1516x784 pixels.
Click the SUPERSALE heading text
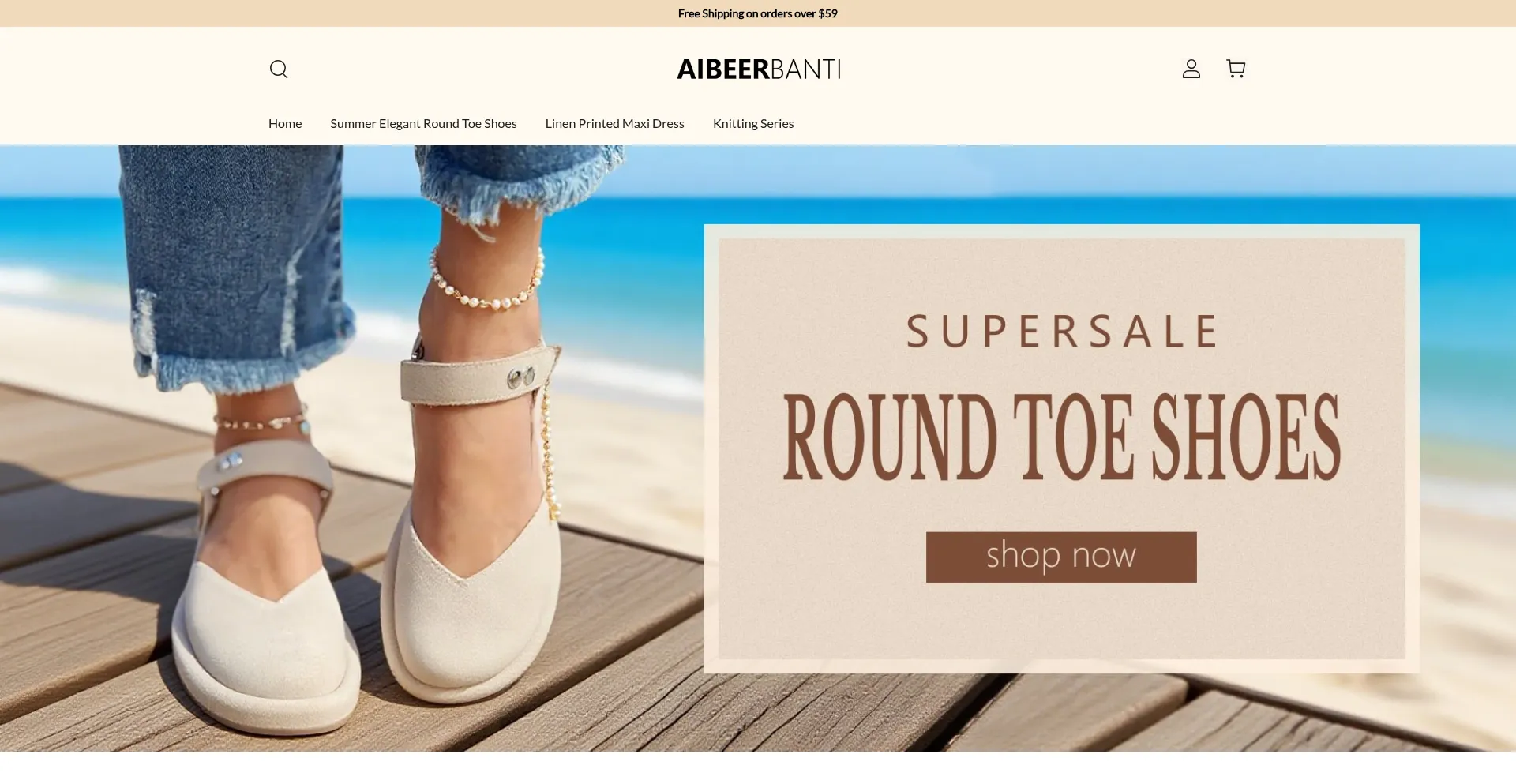(x=1061, y=332)
